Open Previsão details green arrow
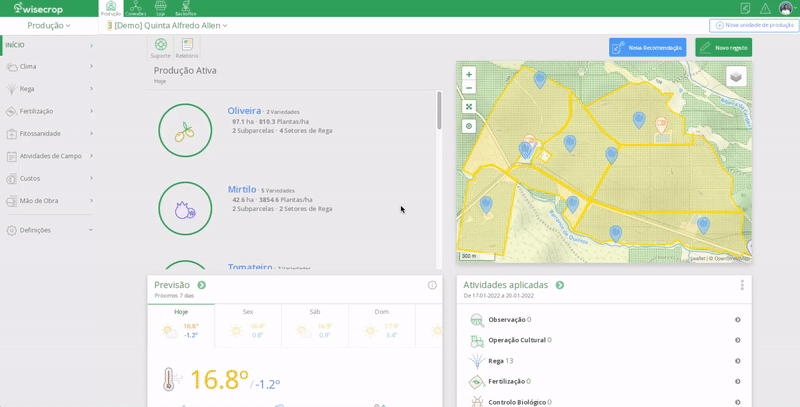Screen dimensions: 800x407 click(x=202, y=285)
